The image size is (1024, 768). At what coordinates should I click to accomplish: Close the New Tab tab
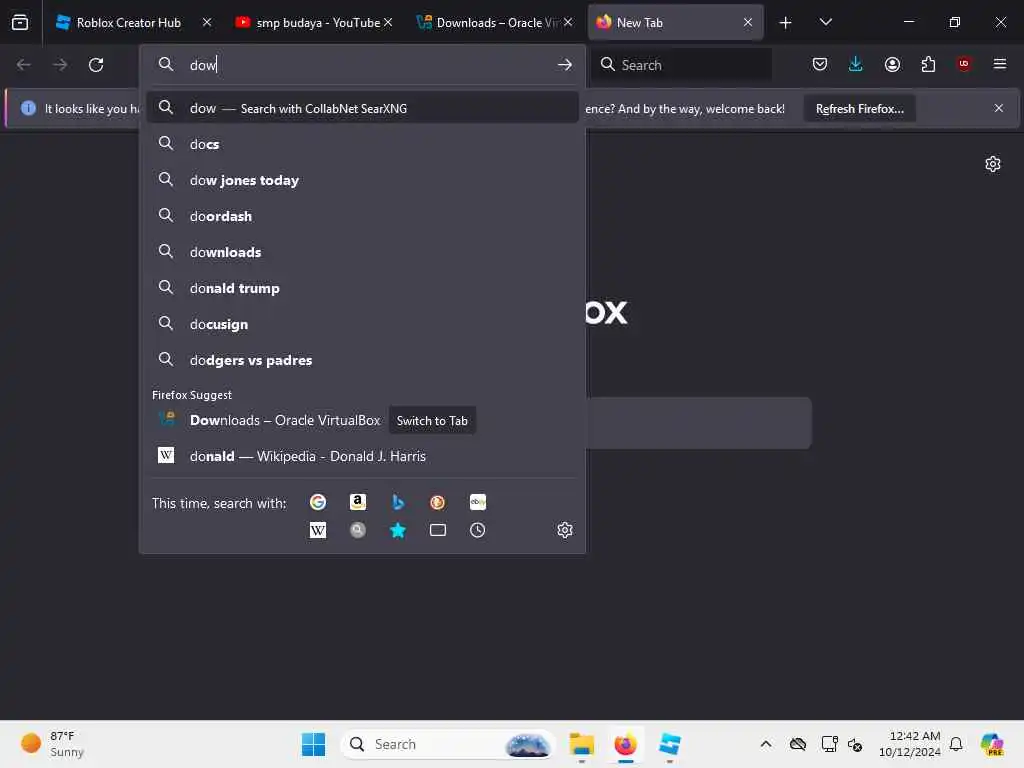[748, 22]
